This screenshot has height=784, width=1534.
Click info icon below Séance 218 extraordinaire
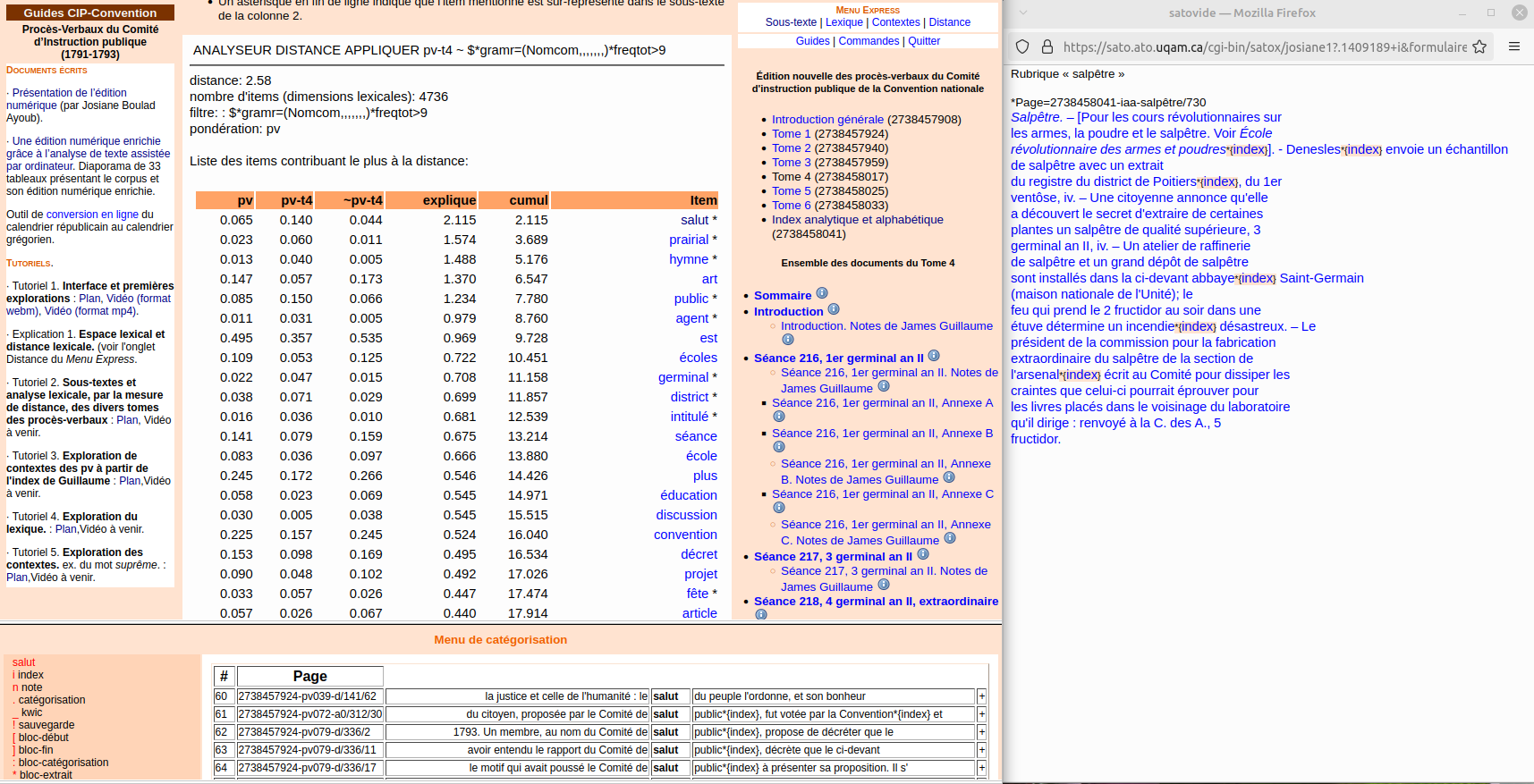(x=761, y=614)
